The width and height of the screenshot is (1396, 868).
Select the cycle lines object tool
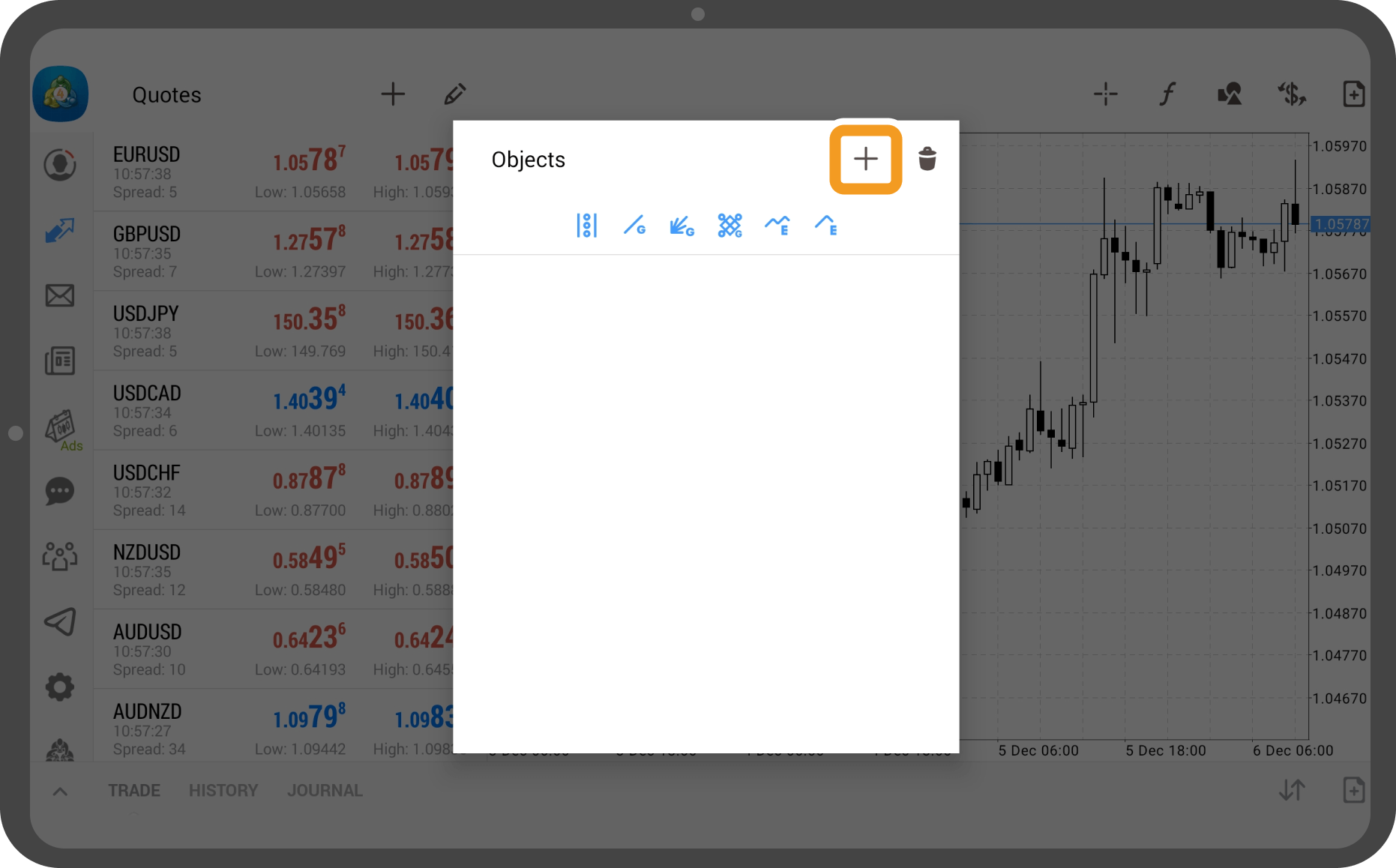click(x=586, y=225)
